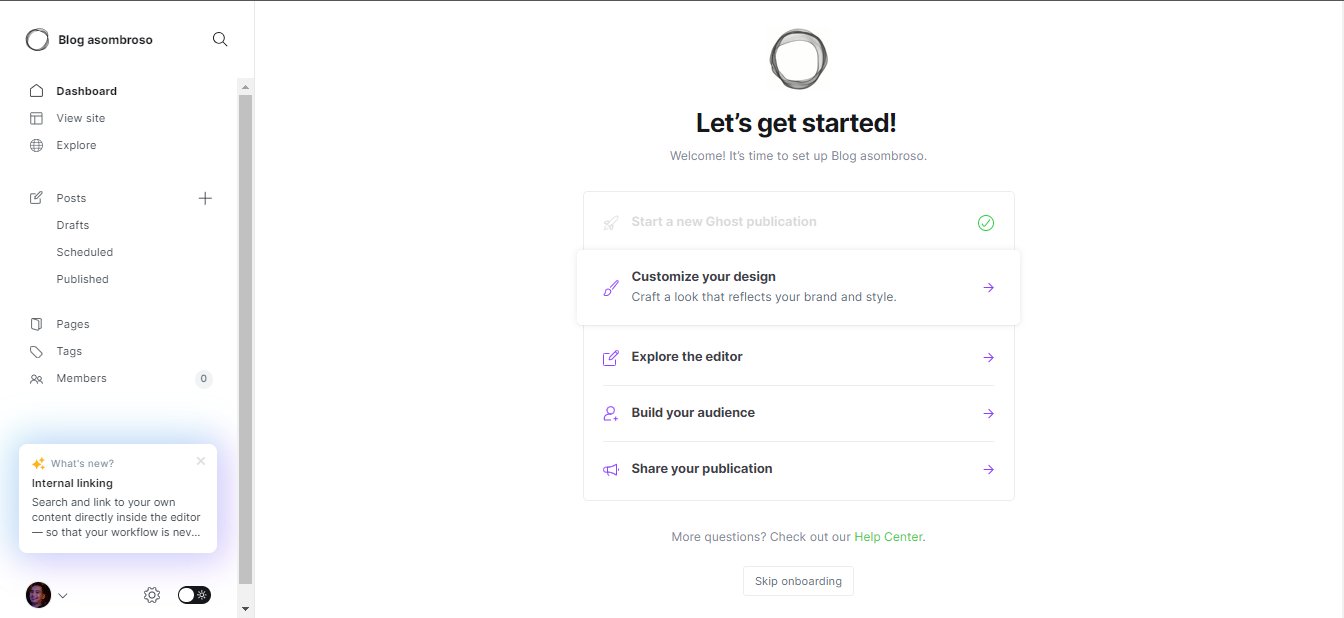Click the paintbrush icon for Customize your design
This screenshot has height=618, width=1344.
[x=611, y=288]
